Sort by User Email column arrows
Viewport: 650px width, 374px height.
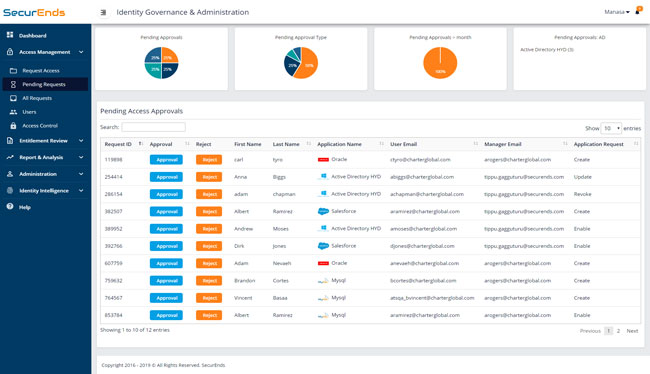tap(475, 144)
